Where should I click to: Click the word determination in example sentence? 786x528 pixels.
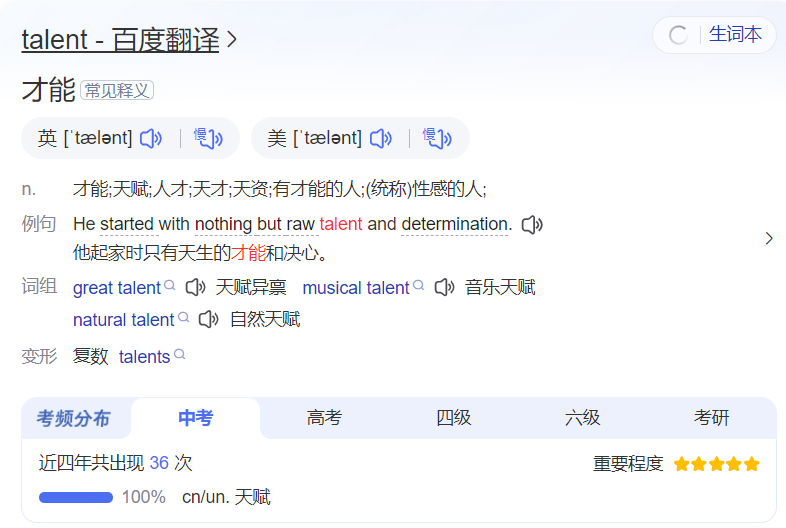click(455, 224)
